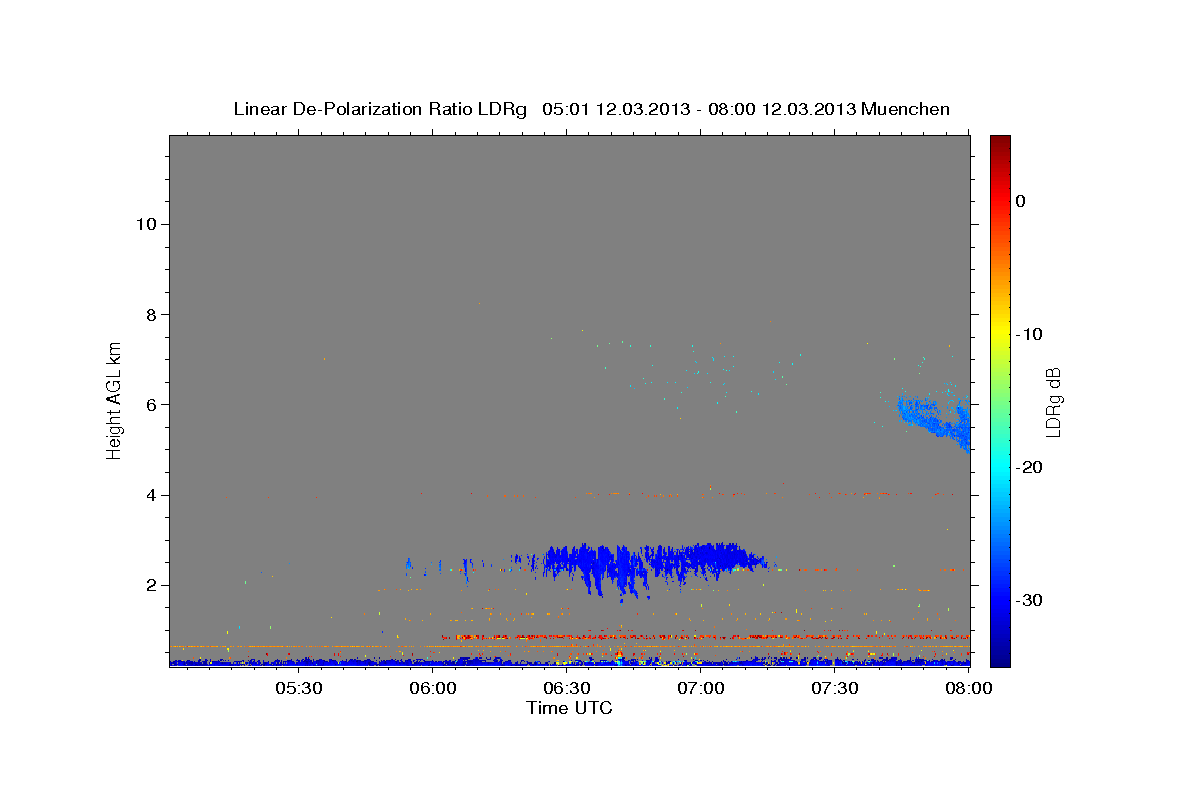Click the colorbar value 0
This screenshot has height=800, width=1200.
coord(1021,201)
